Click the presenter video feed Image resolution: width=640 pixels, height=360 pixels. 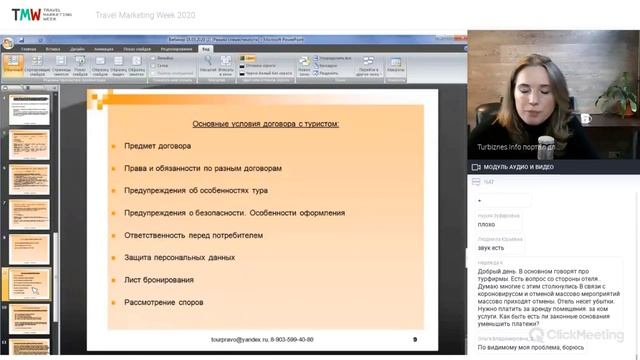(553, 95)
